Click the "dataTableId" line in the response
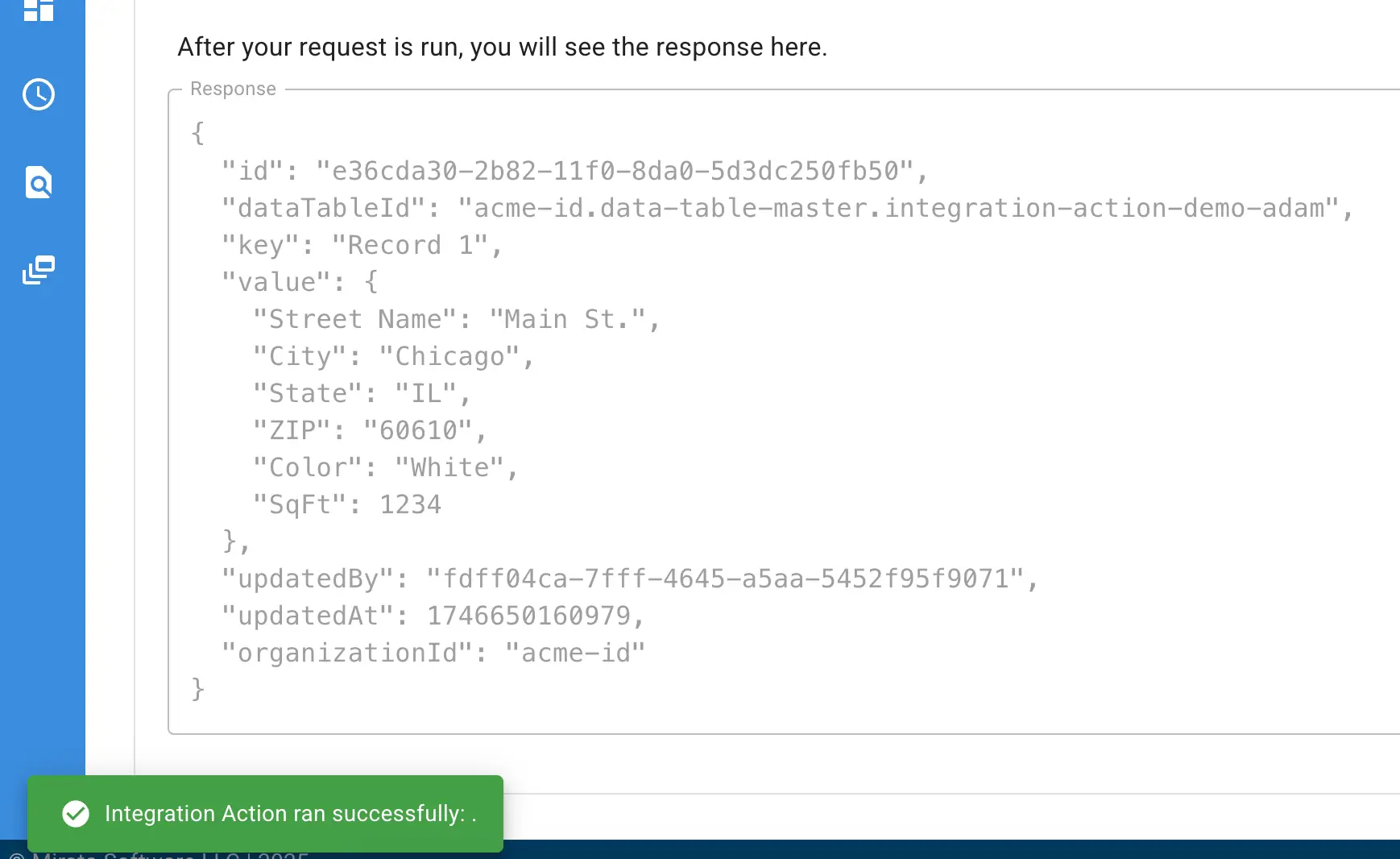This screenshot has width=1400, height=859. pyautogui.click(x=787, y=208)
